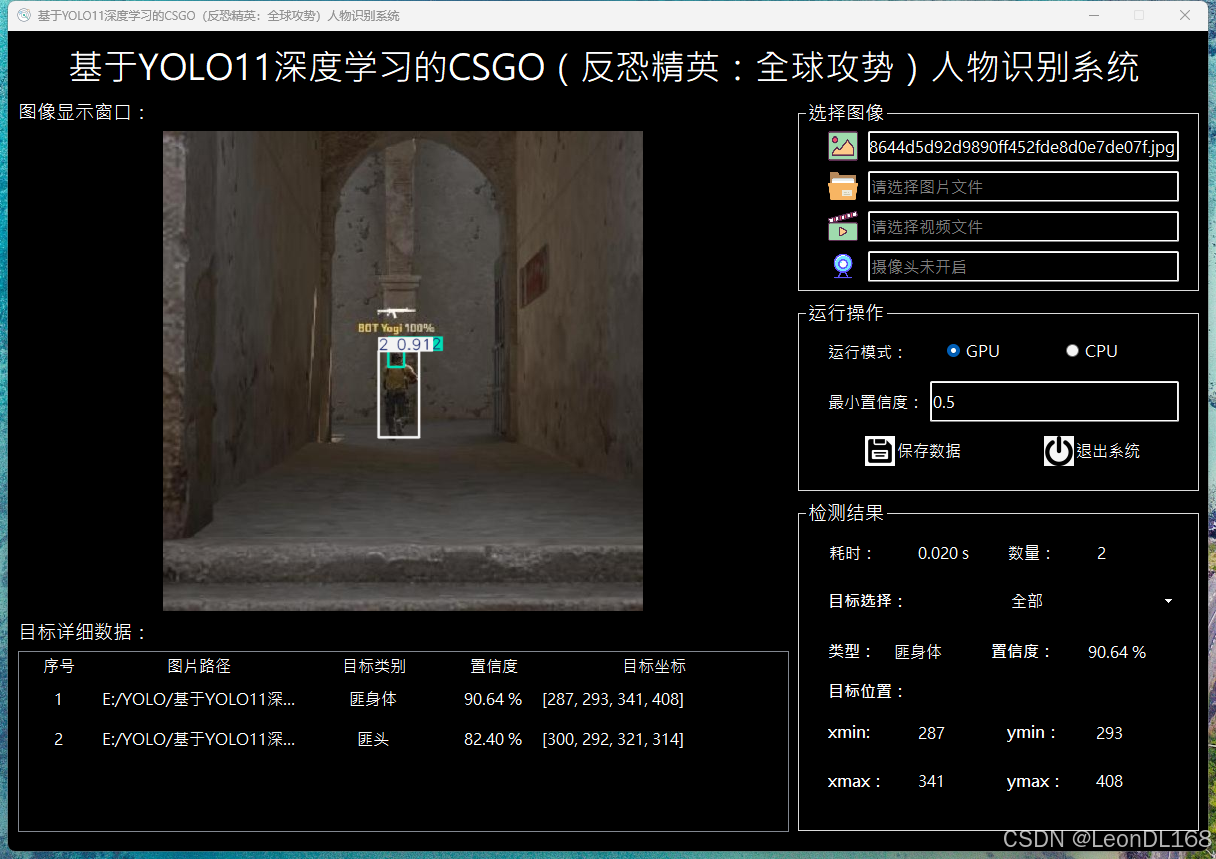Click the xmin value 287
The image size is (1216, 859).
pos(931,733)
